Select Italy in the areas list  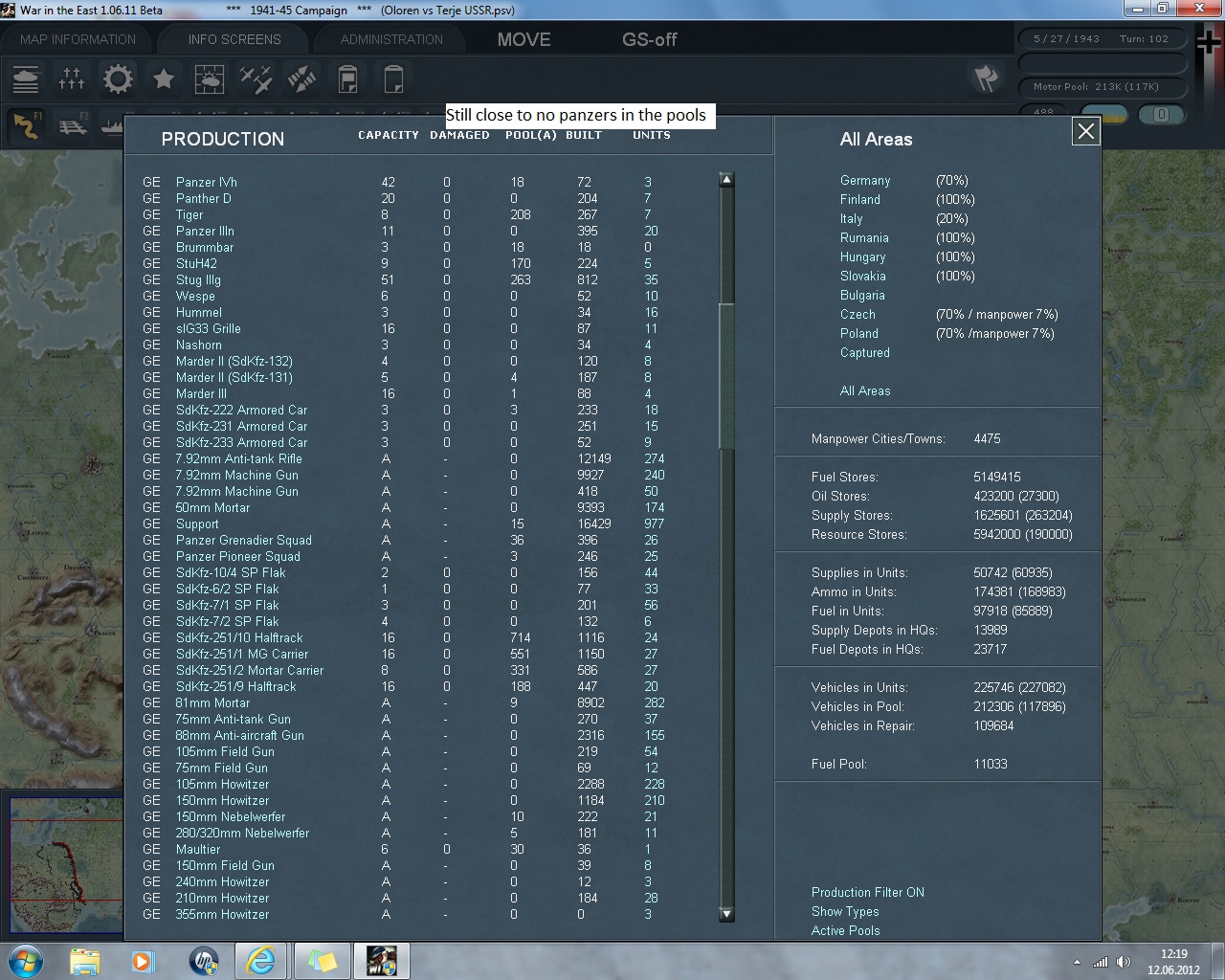[852, 218]
